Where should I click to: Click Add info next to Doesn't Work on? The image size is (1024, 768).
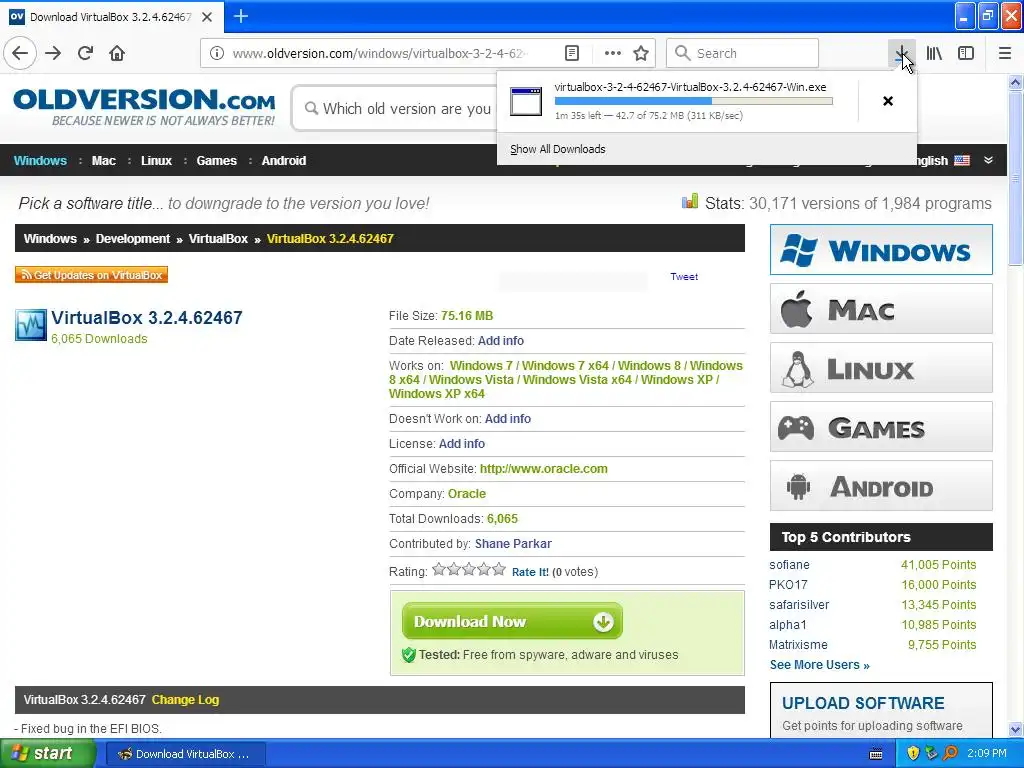click(x=507, y=419)
